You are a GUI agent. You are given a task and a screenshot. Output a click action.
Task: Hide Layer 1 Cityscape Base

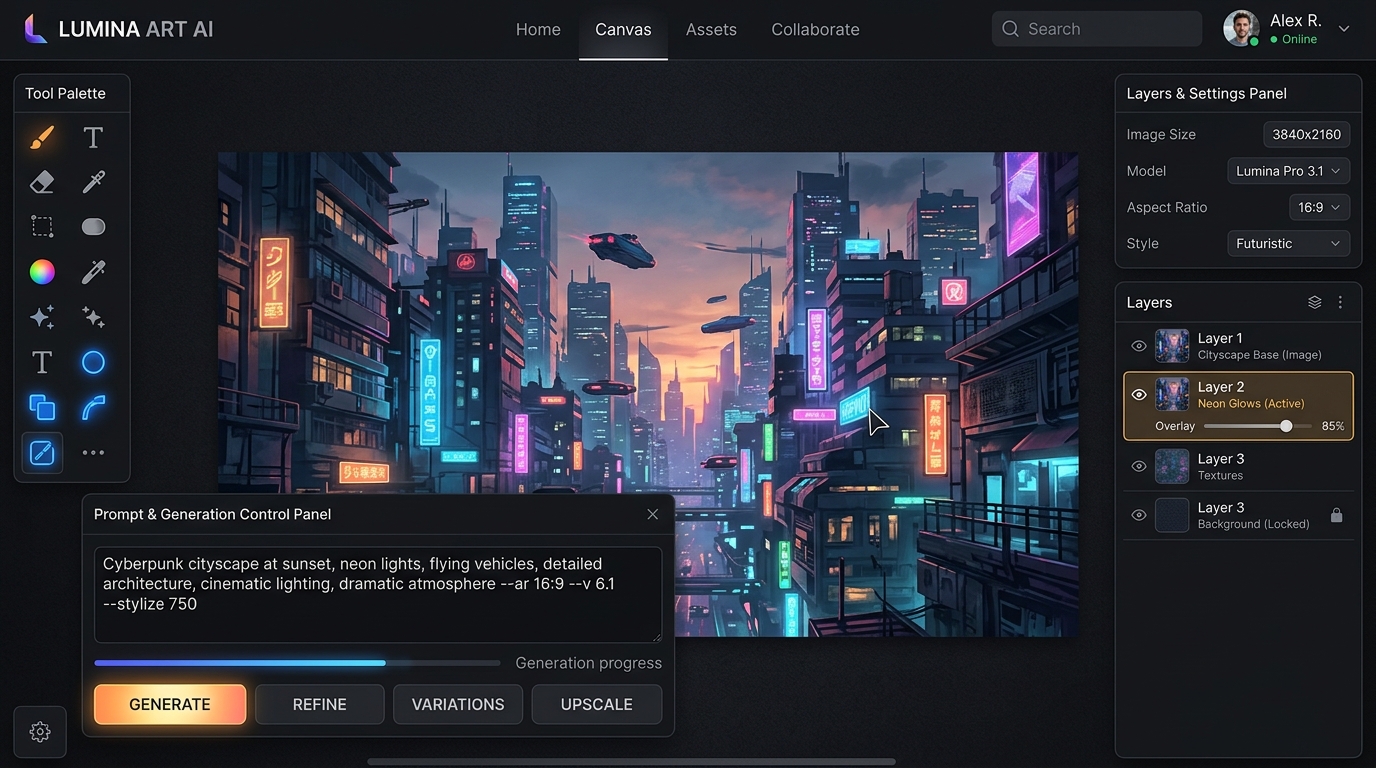coord(1138,346)
